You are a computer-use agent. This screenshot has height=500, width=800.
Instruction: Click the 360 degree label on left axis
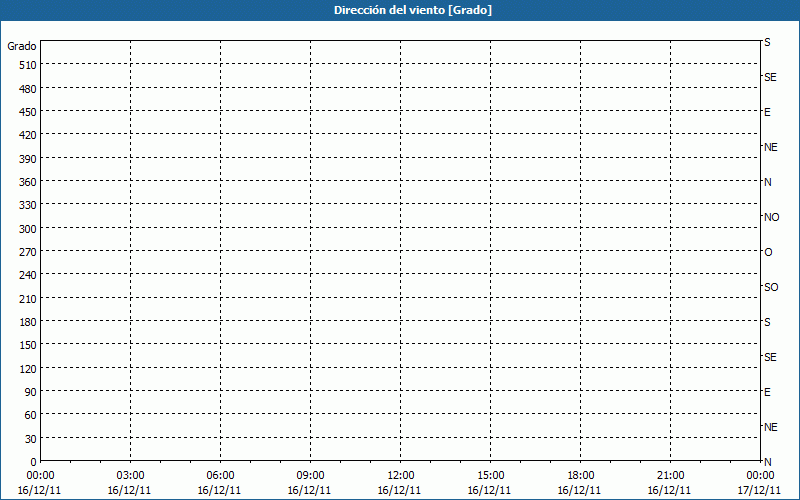point(26,182)
